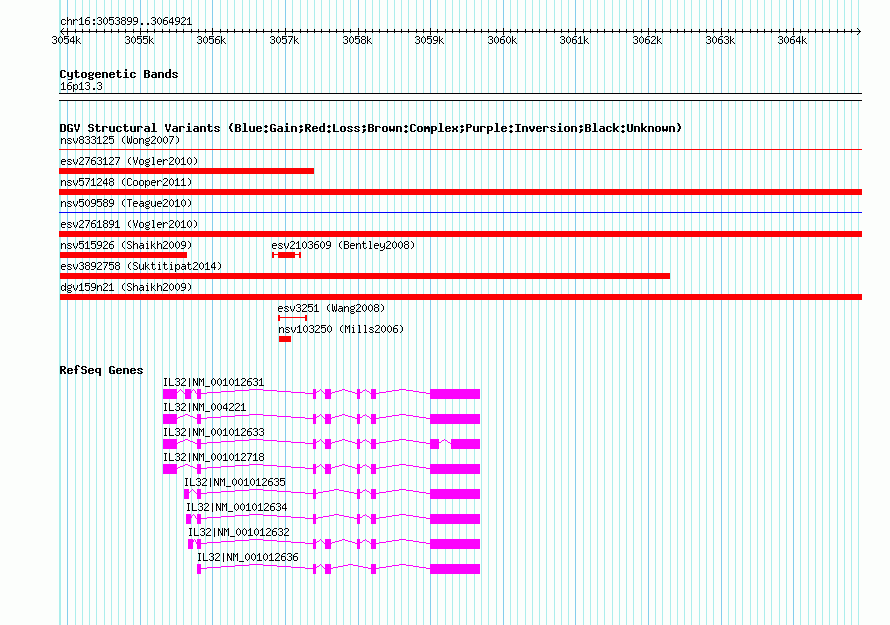Click the esv3892758 long red bar
Image resolution: width=890 pixels, height=625 pixels.
point(364,276)
